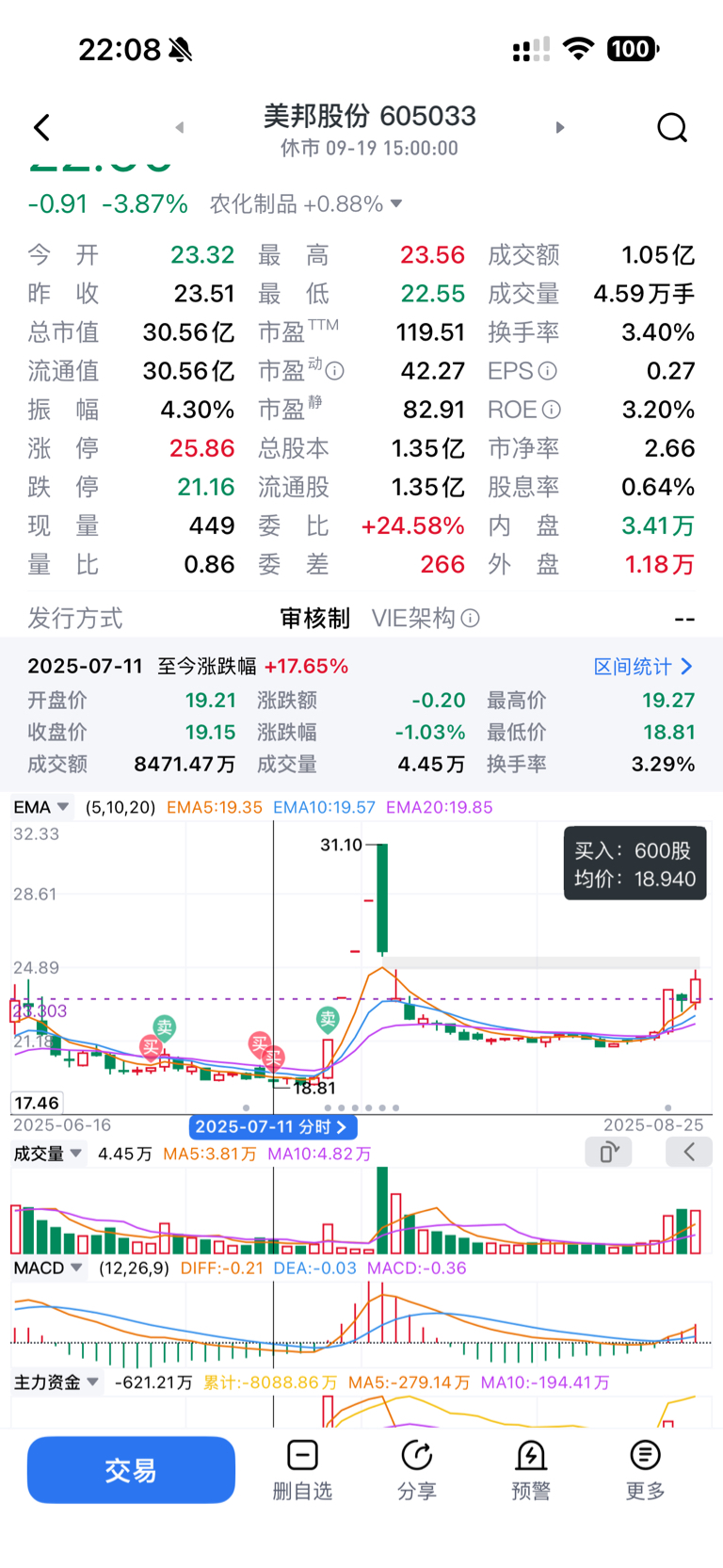The width and height of the screenshot is (723, 1568).
Task: Open the MACD indicator dropdown
Action: (x=49, y=1268)
